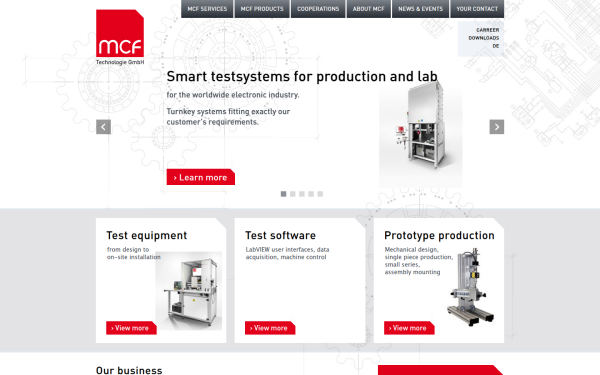Go to previous slide arrow
The image size is (600, 375).
[103, 127]
